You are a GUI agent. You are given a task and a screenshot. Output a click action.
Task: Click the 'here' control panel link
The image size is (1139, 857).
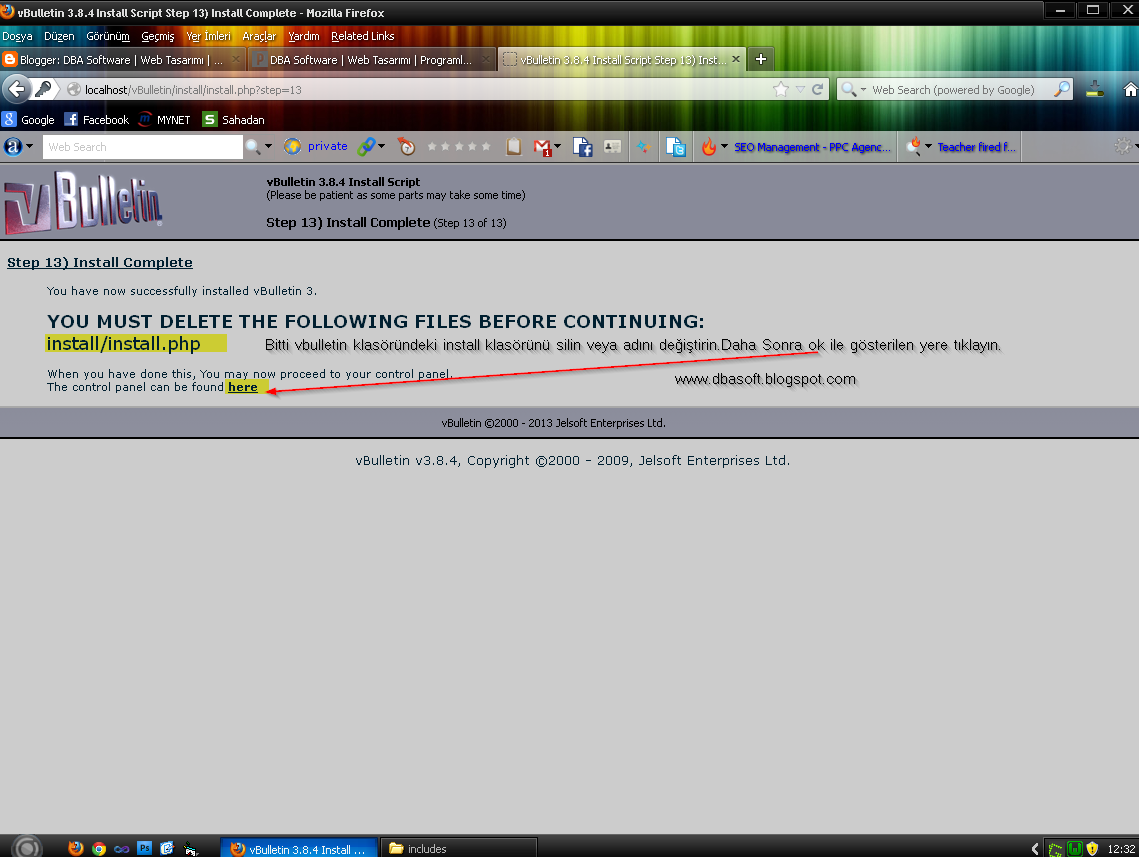(243, 387)
